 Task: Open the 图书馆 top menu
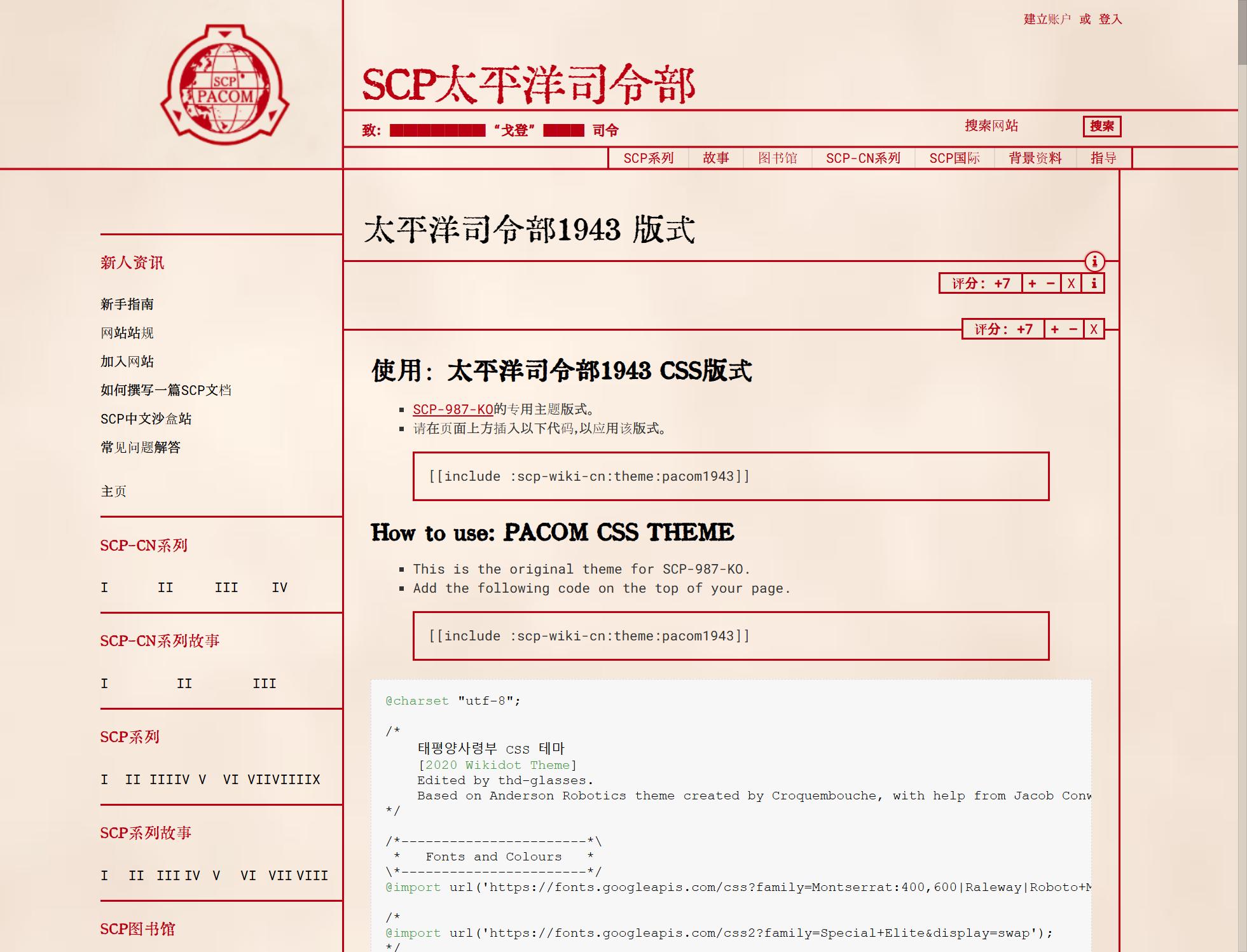tap(777, 158)
